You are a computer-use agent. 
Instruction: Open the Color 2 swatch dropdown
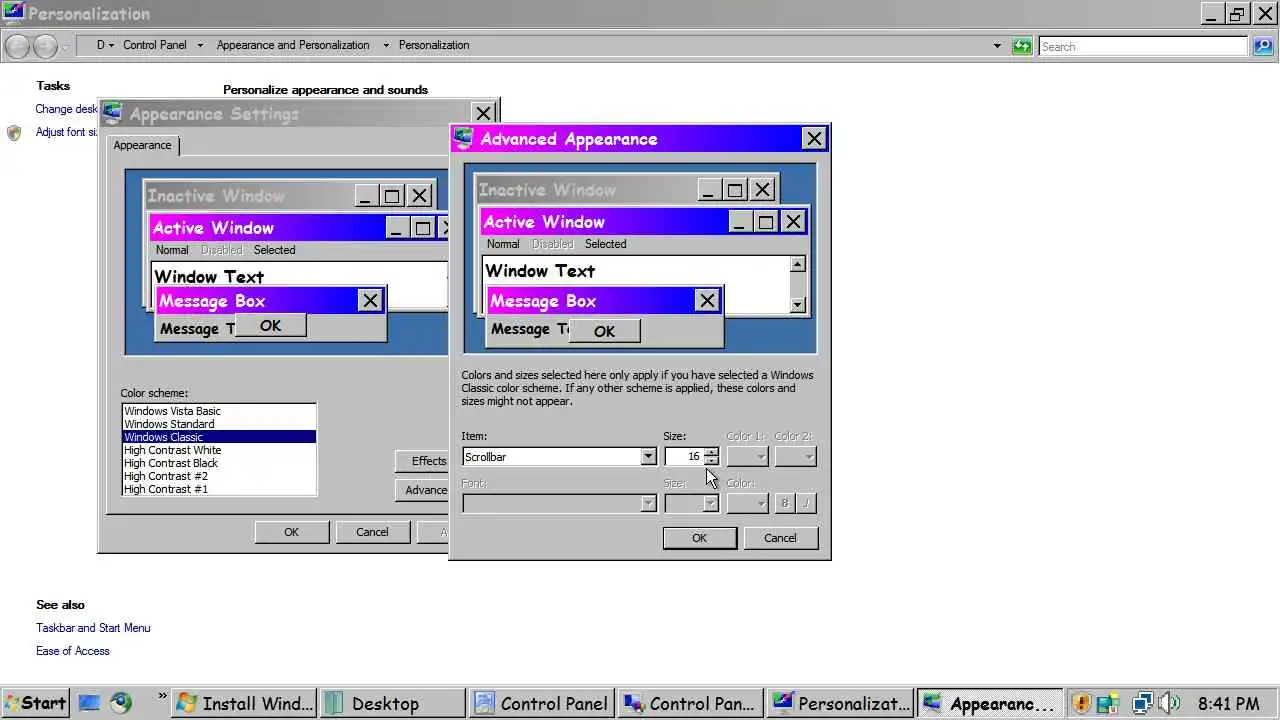[x=796, y=457]
